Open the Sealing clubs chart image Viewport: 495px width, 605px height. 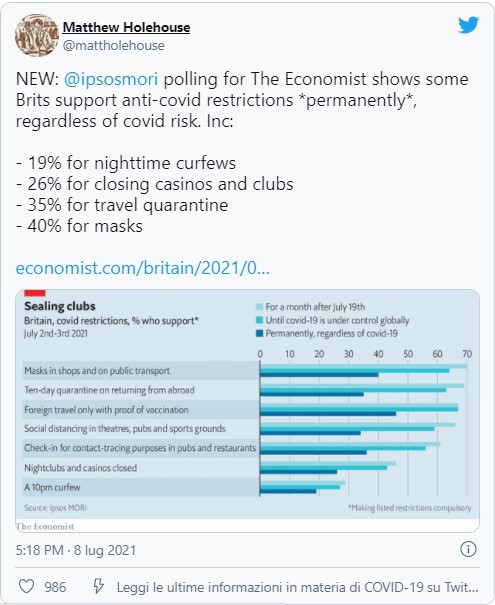coord(247,411)
